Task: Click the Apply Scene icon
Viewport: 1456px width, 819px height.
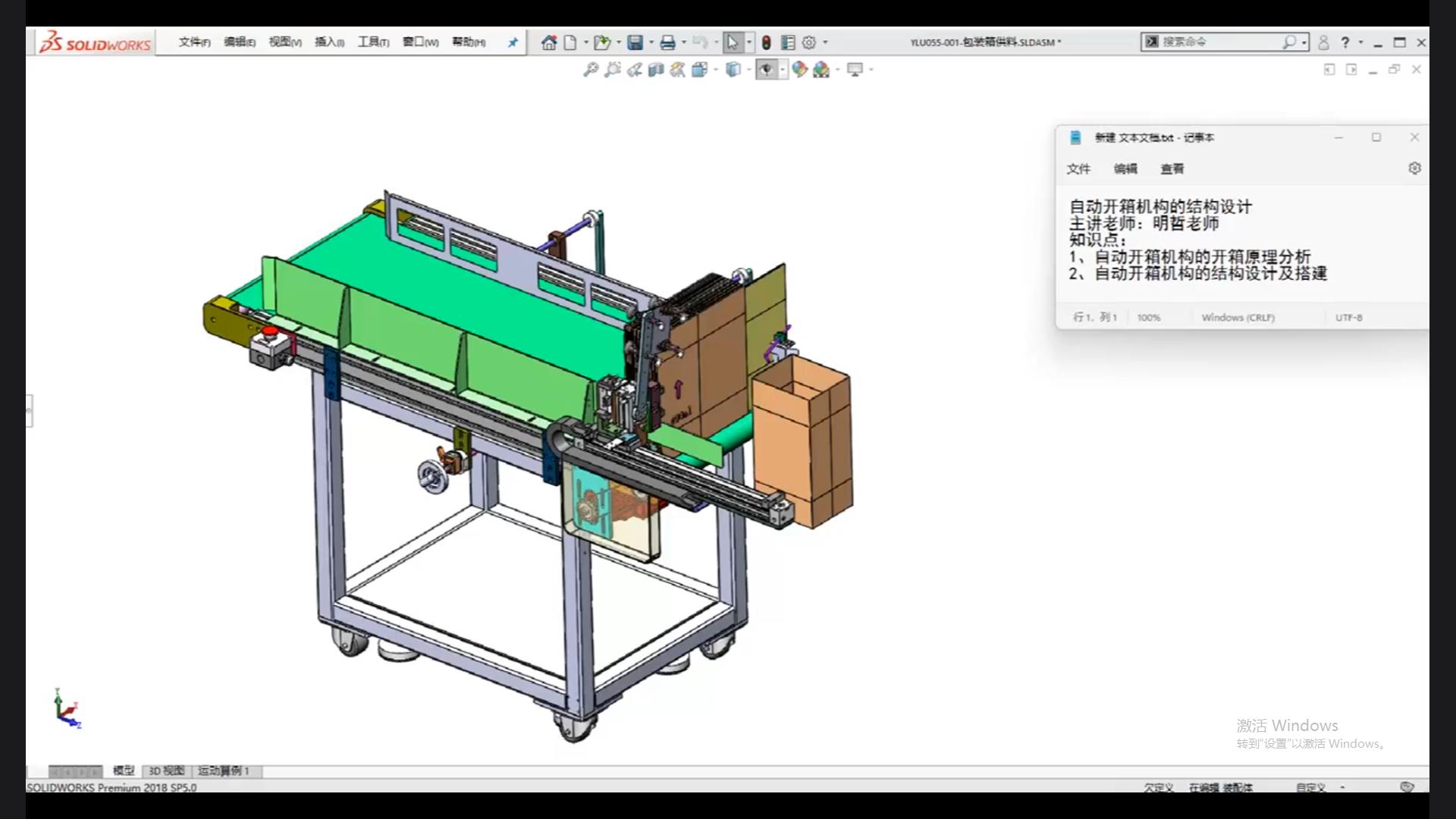Action: 821,70
